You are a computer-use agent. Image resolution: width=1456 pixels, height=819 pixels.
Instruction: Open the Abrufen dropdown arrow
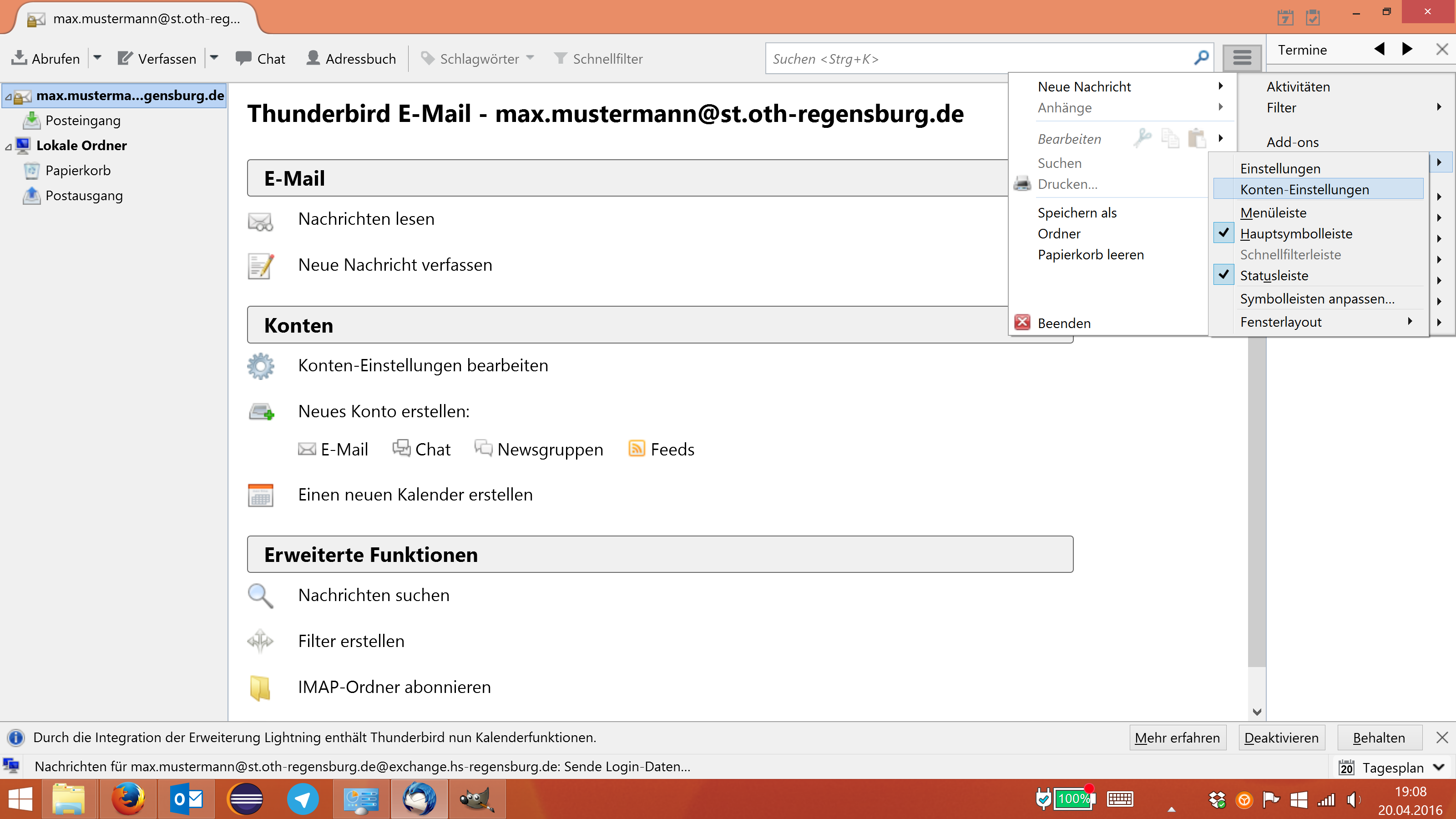(97, 58)
